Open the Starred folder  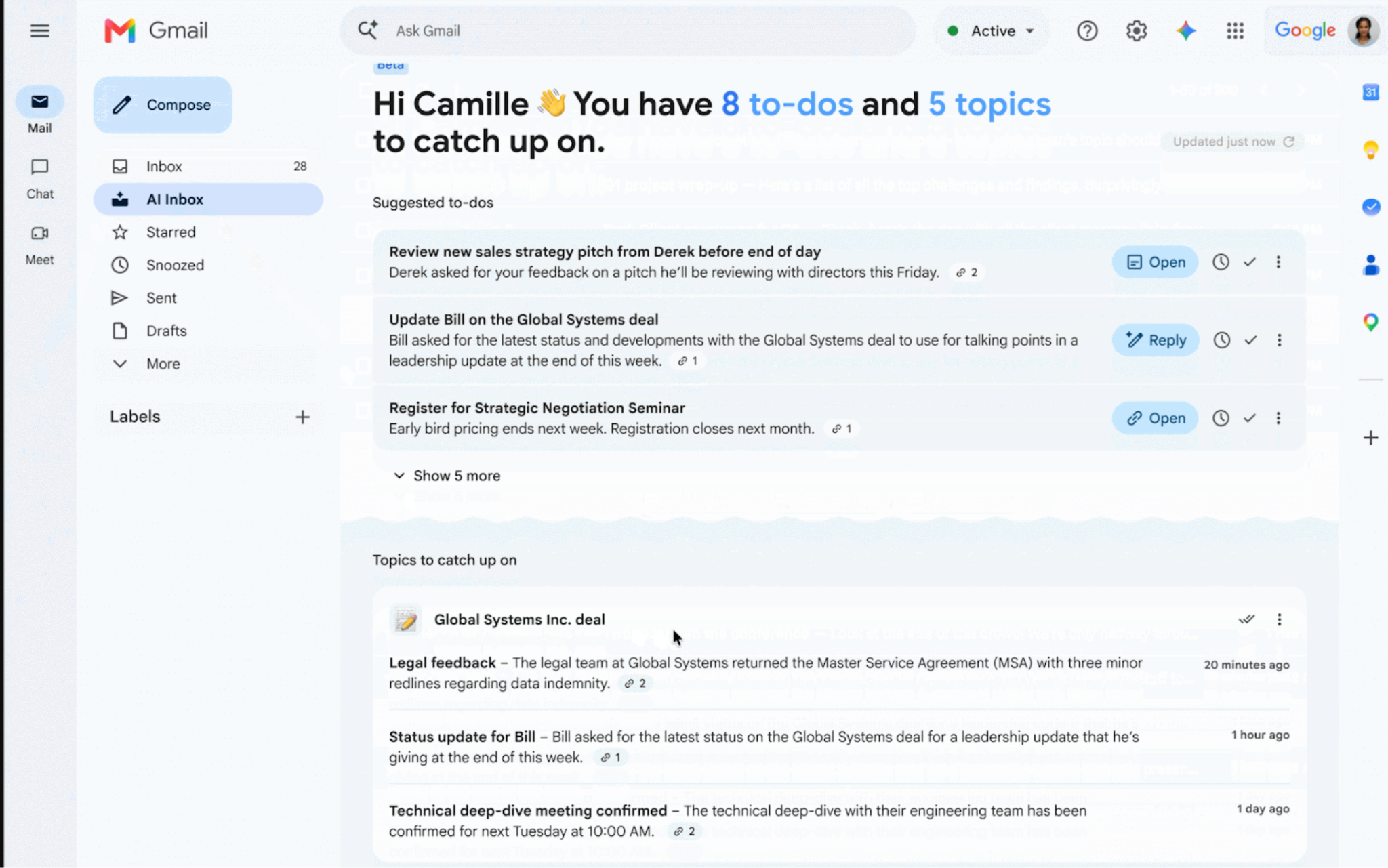208,232
